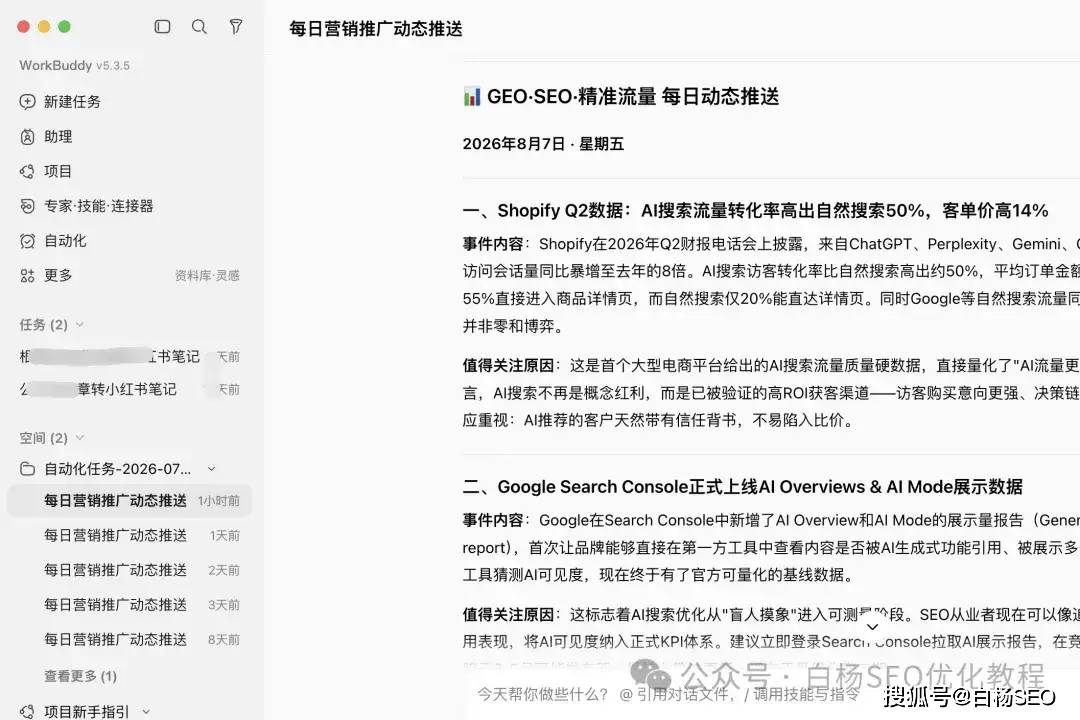Open task 章转小红书笔记

coord(129,389)
